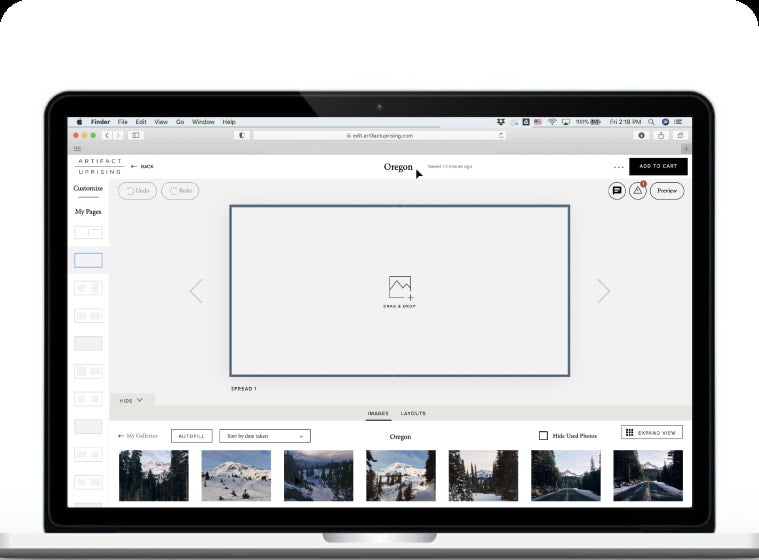This screenshot has height=560, width=759.
Task: Click the Oregon project title
Action: tap(398, 167)
